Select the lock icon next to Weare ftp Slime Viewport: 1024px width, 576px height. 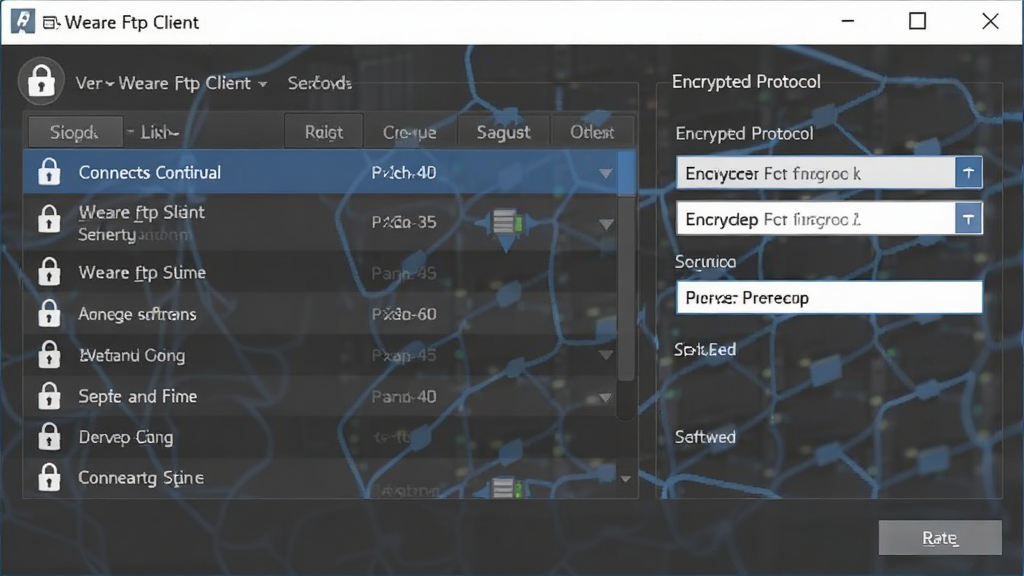(49, 272)
